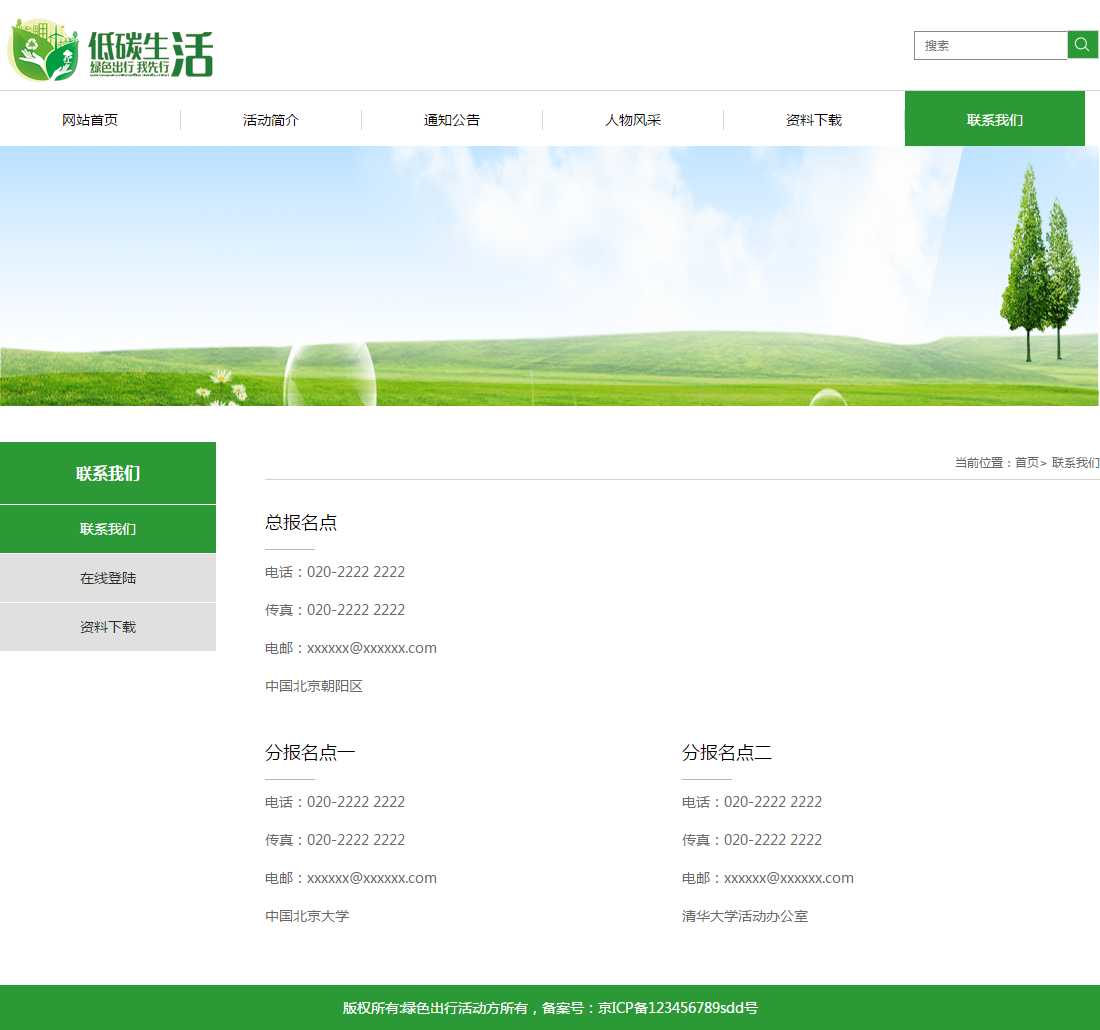Open the 网站首页 navigation item
1100x1030 pixels.
click(90, 120)
